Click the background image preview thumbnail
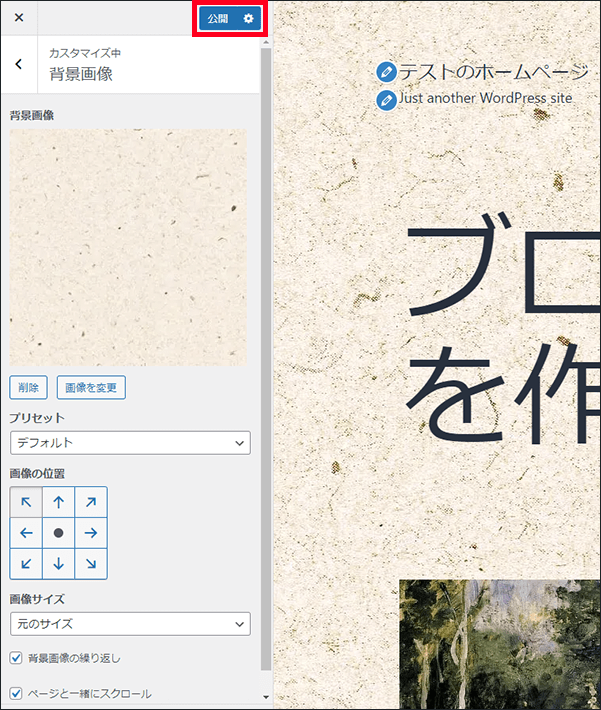This screenshot has height=710, width=601. [x=128, y=247]
